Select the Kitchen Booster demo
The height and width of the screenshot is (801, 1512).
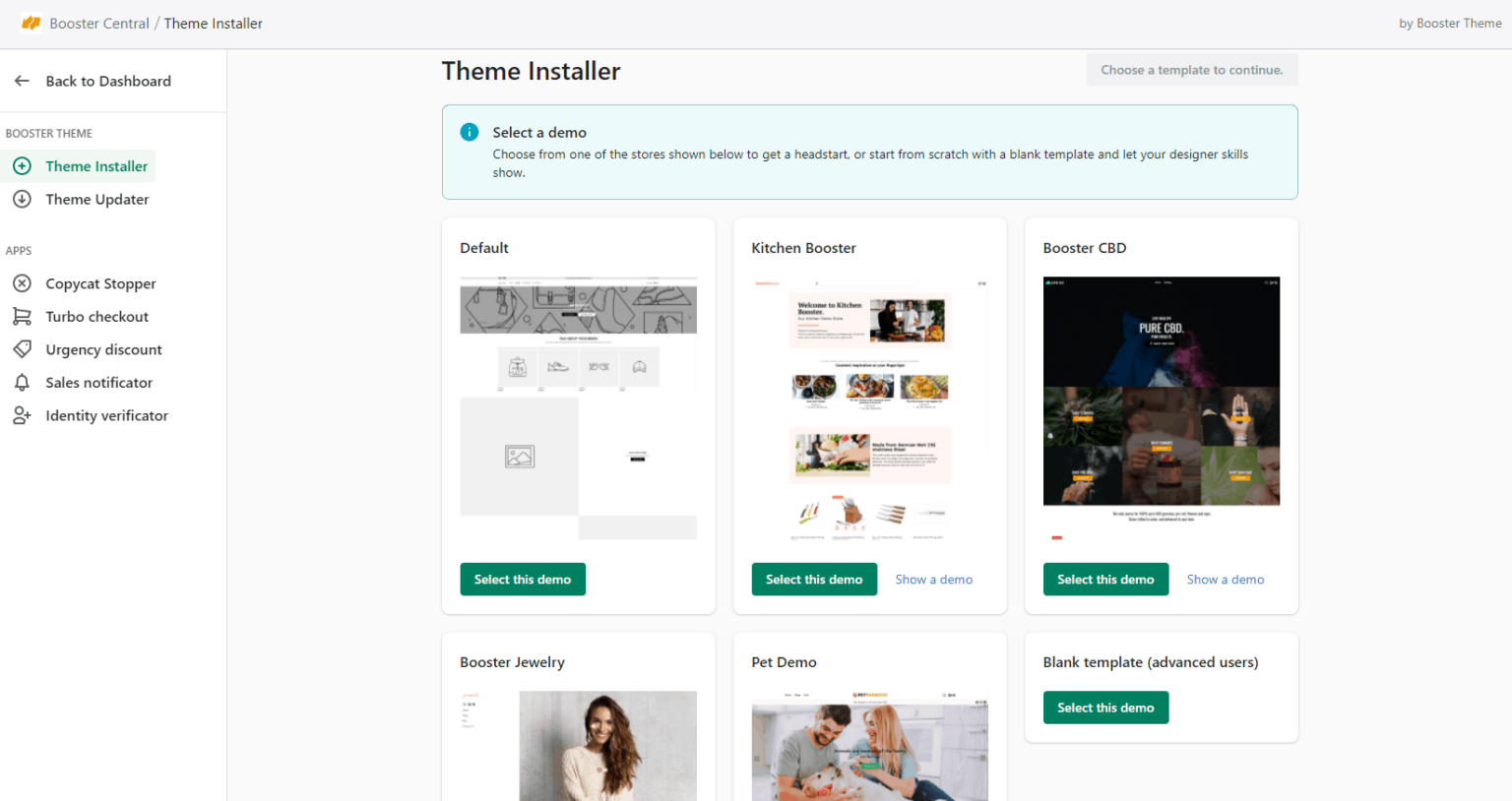[813, 580]
